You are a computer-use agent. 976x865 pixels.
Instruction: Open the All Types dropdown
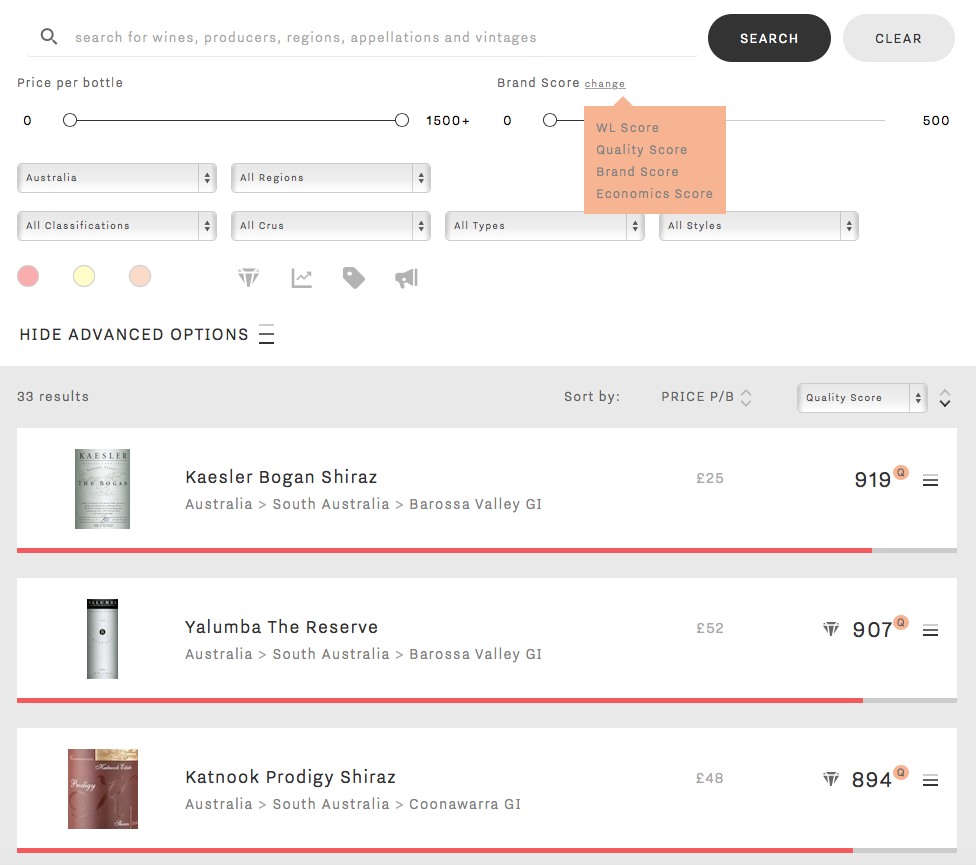(545, 226)
